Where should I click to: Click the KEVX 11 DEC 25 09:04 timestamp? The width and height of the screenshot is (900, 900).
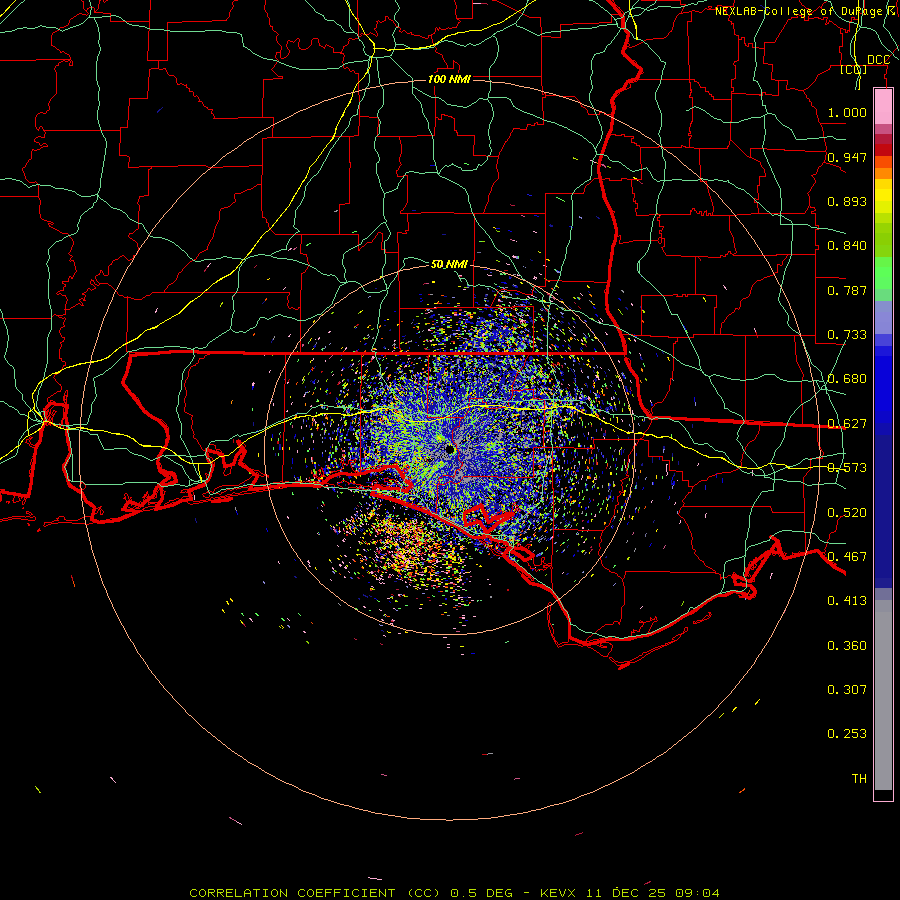point(630,893)
